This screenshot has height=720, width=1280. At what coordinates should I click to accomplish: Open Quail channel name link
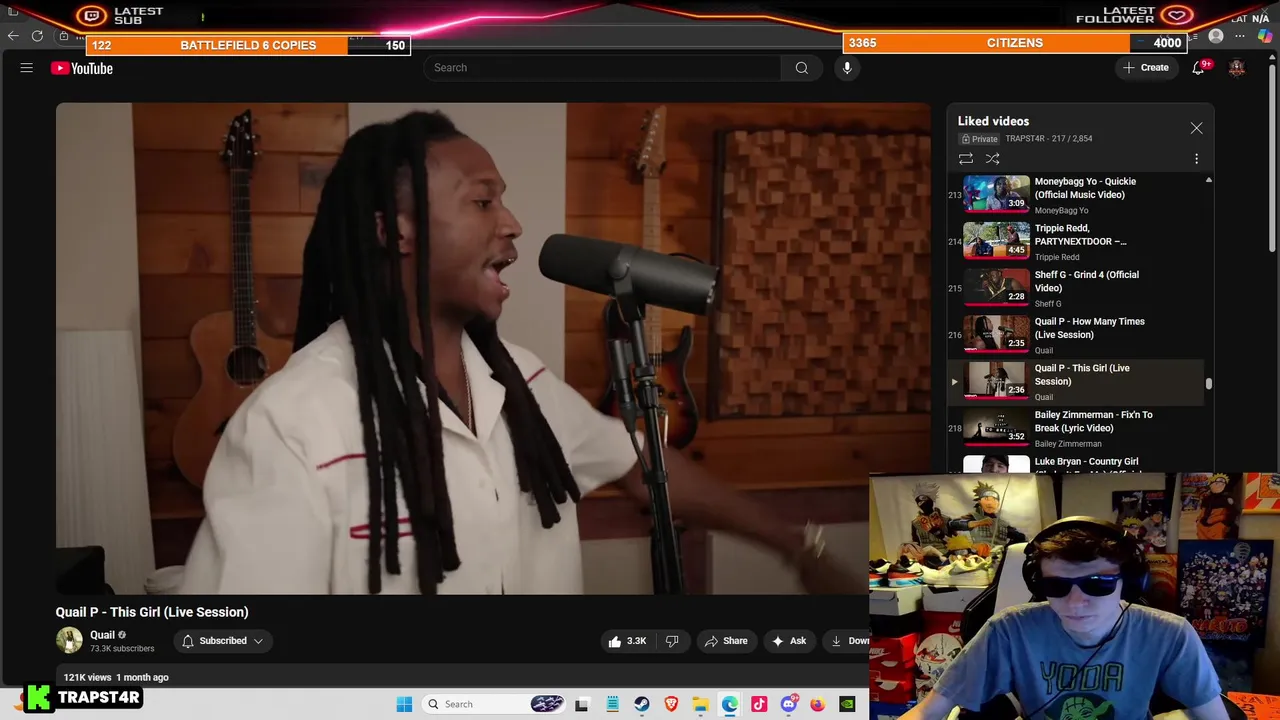pos(102,635)
